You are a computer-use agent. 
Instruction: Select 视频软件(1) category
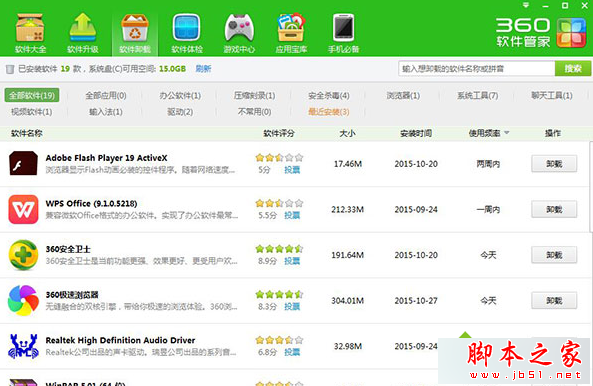coord(32,112)
